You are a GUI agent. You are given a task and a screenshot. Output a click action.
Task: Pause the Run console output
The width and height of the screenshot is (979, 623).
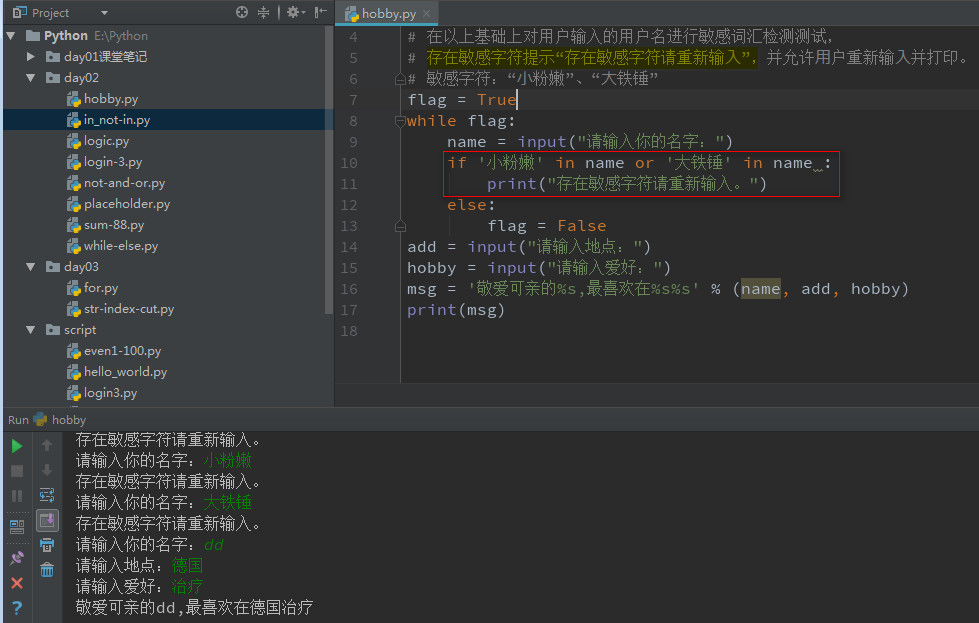point(17,496)
